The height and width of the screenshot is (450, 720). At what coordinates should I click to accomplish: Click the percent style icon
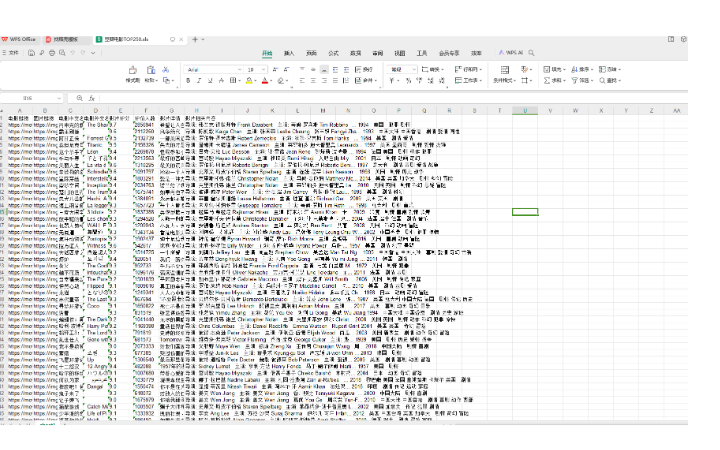408,80
